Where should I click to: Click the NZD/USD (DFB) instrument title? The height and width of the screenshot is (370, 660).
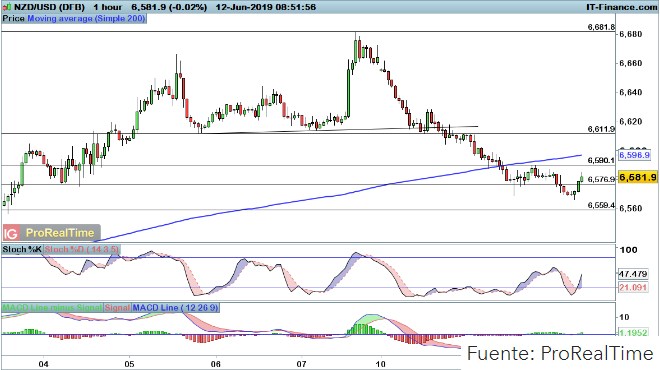click(49, 7)
